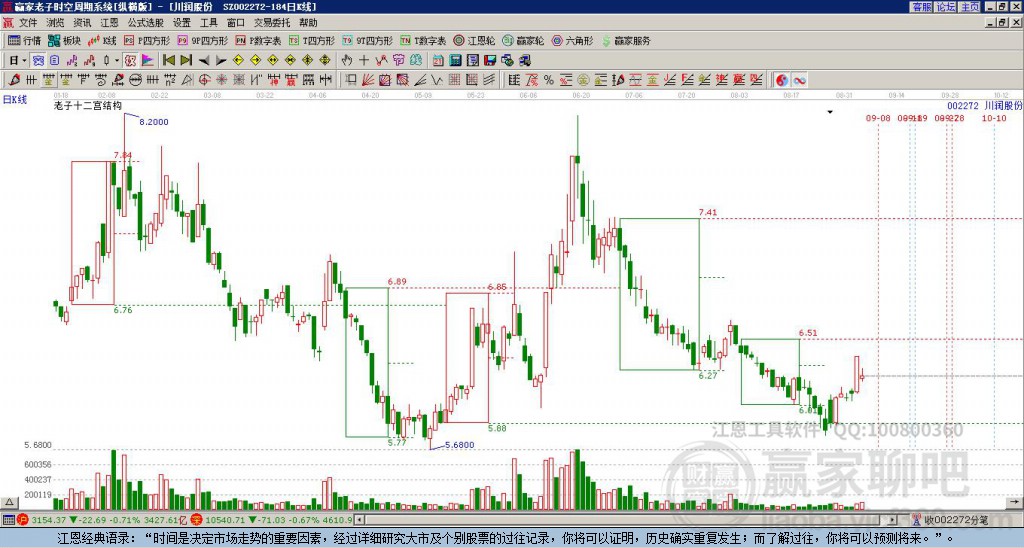Select the circle-with-lines cycle tool
Viewport: 1024px width, 548px height.
[135, 80]
